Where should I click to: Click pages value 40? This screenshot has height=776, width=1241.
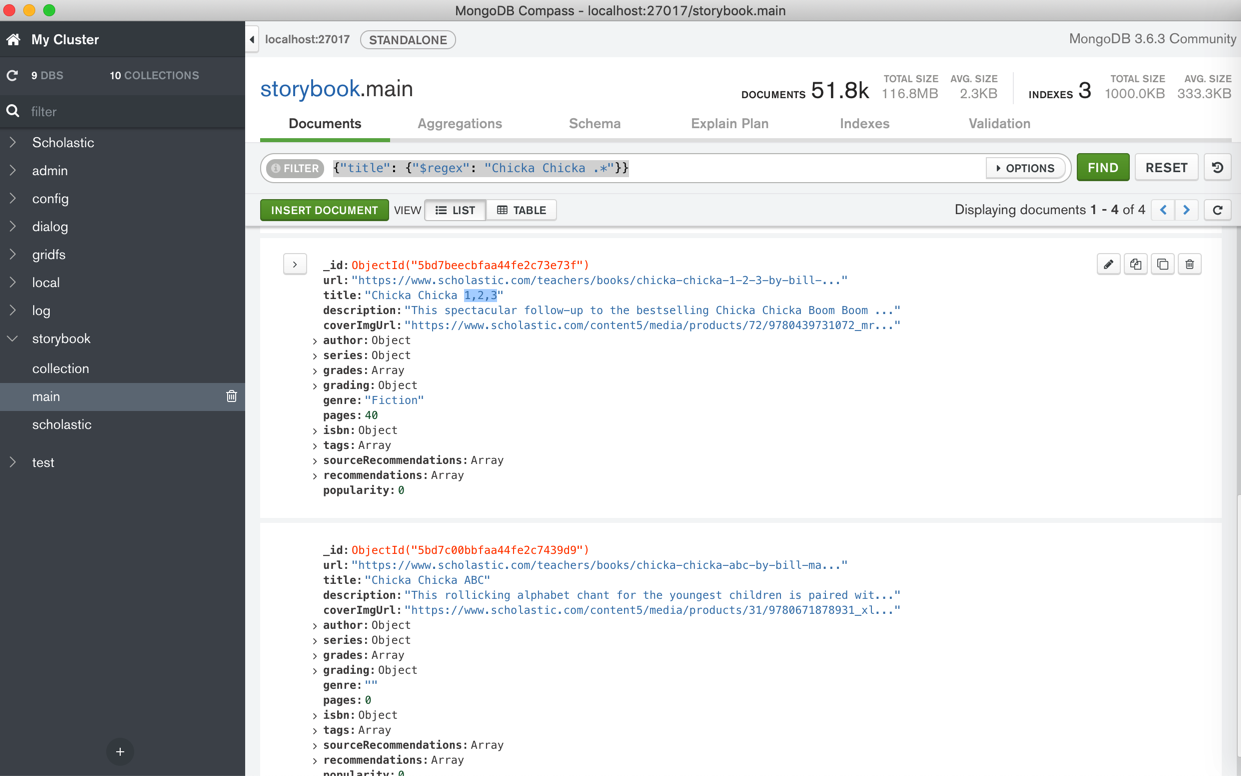[371, 415]
